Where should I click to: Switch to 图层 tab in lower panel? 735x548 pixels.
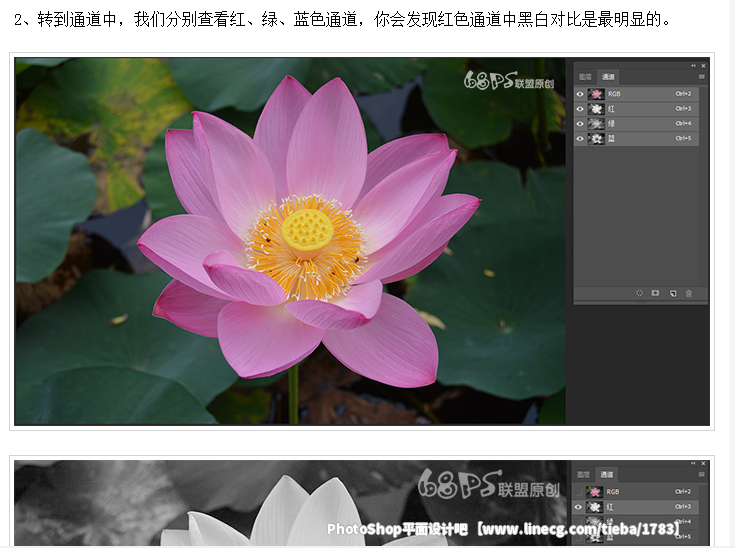584,474
